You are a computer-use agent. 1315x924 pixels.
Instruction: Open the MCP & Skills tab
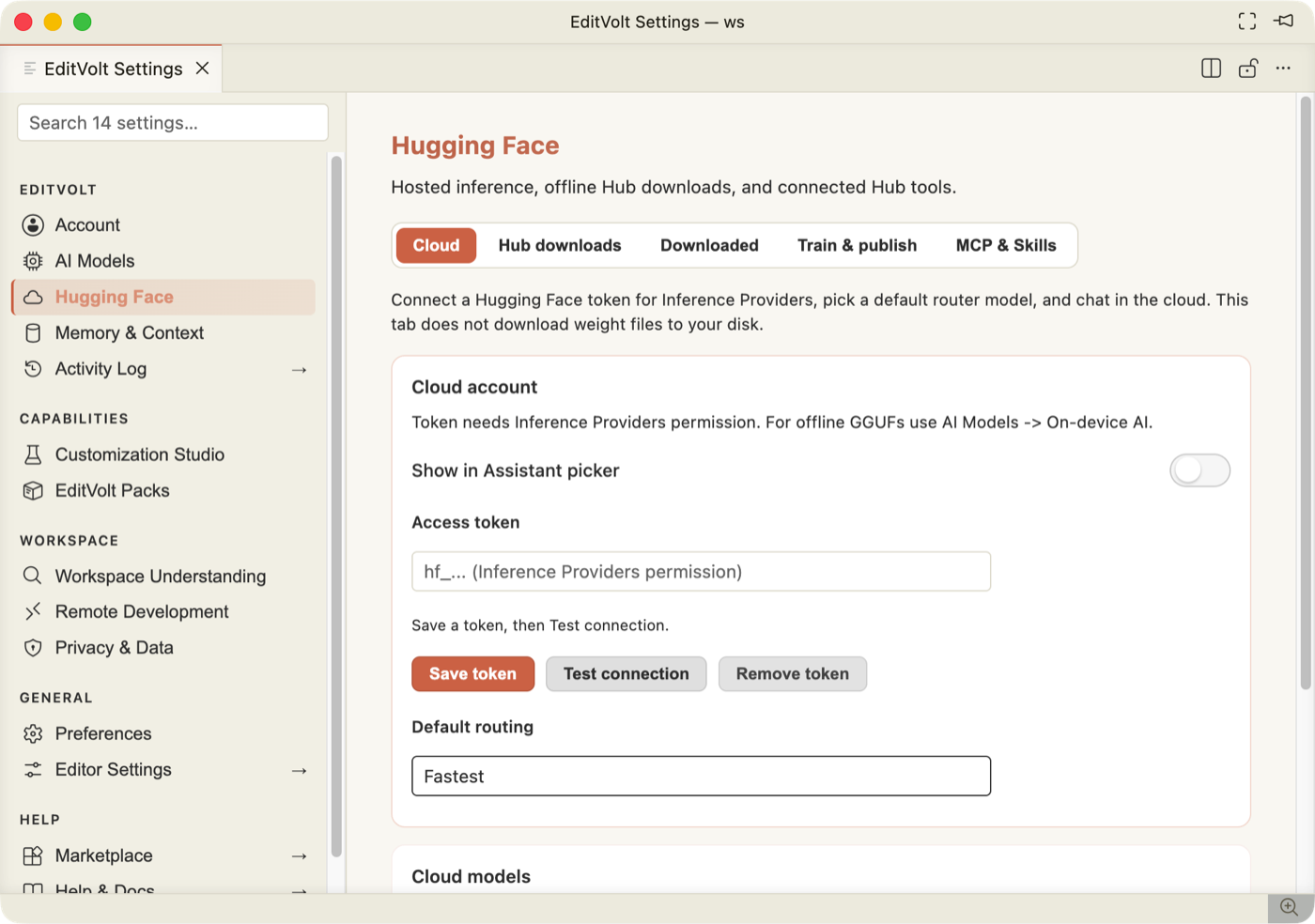1006,246
